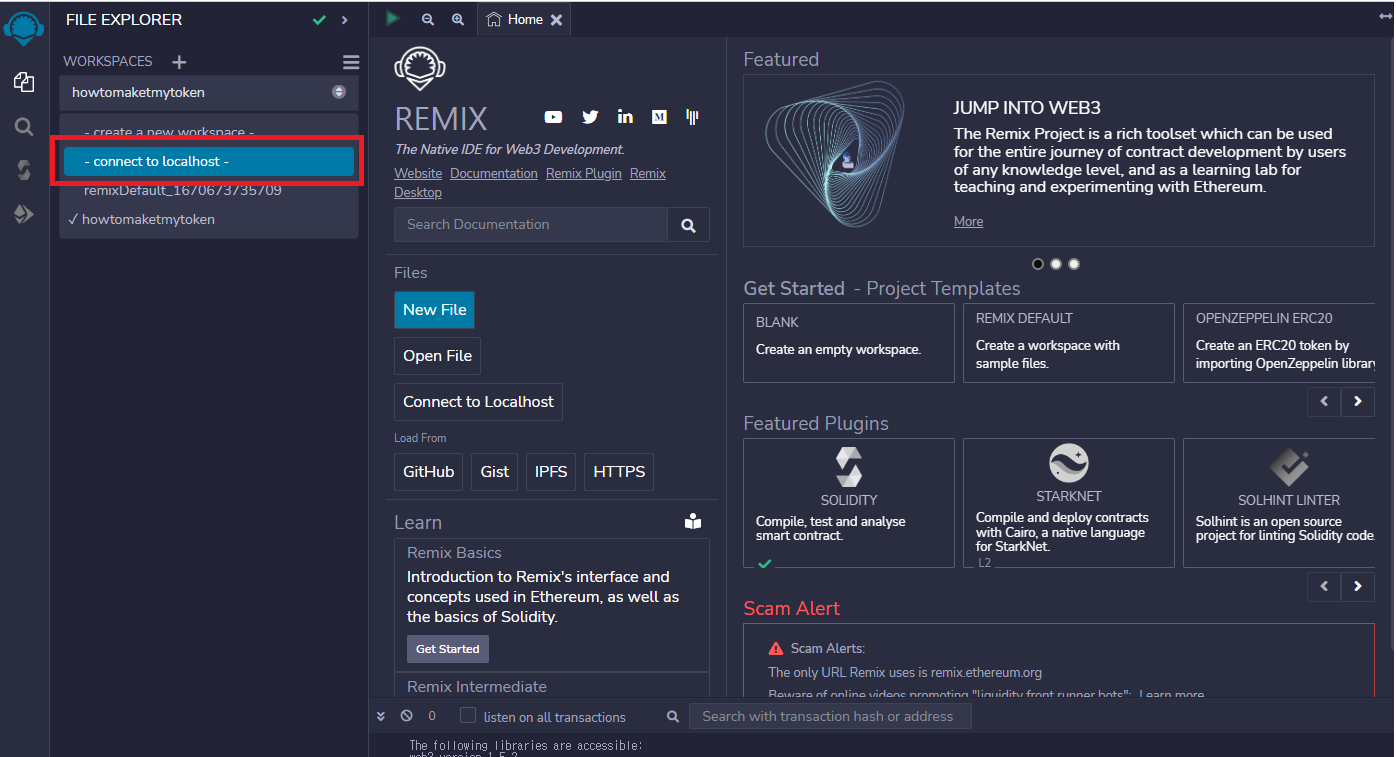Image resolution: width=1396 pixels, height=757 pixels.
Task: Focus the Search Documentation field
Action: click(x=531, y=224)
